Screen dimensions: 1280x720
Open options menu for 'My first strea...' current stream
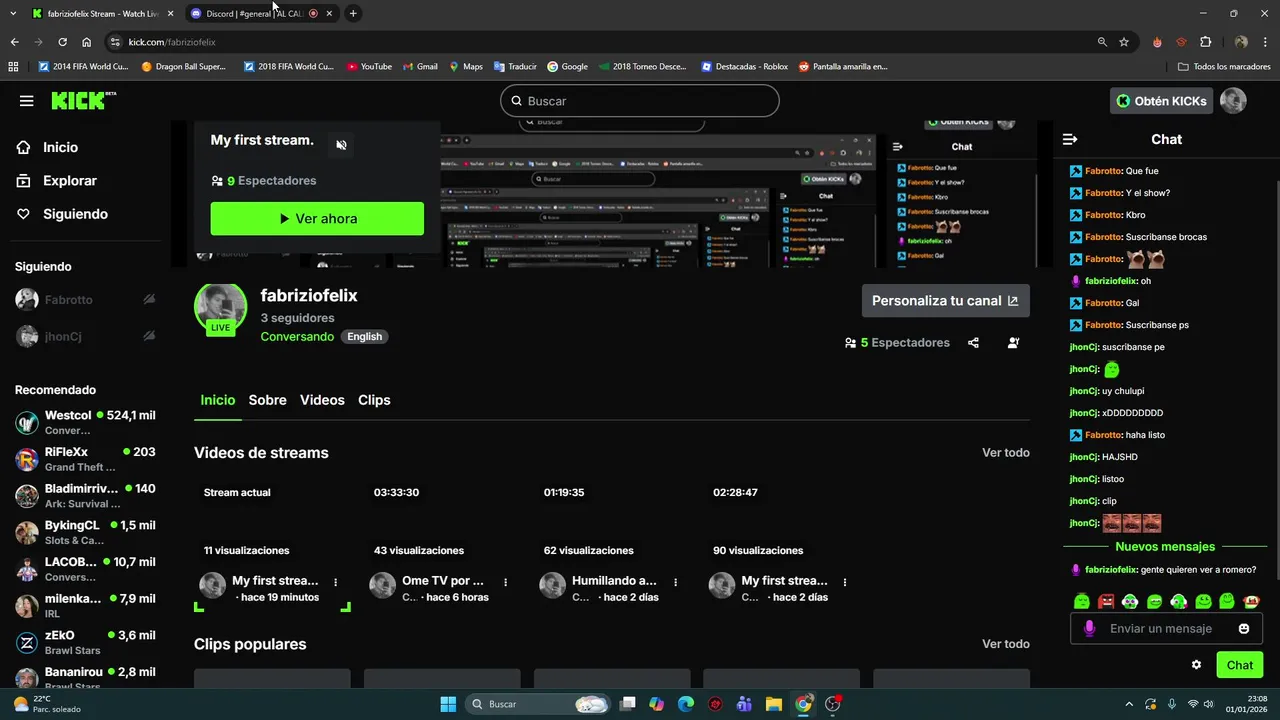pyautogui.click(x=336, y=582)
